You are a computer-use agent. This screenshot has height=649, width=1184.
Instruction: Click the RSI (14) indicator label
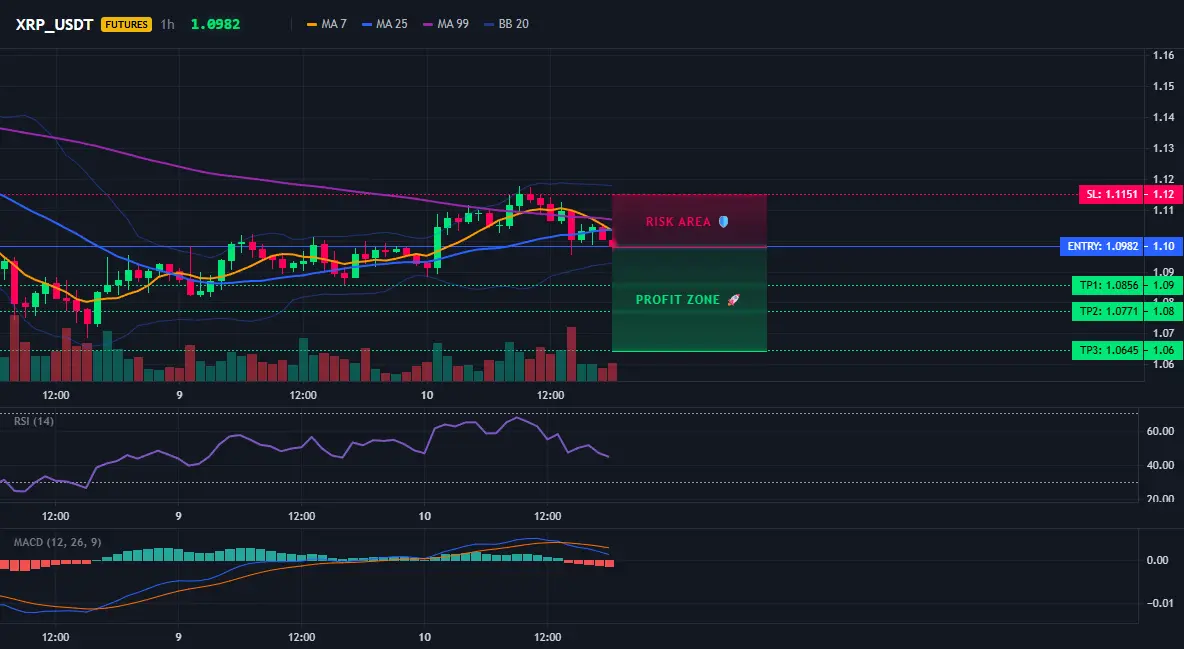(x=34, y=421)
